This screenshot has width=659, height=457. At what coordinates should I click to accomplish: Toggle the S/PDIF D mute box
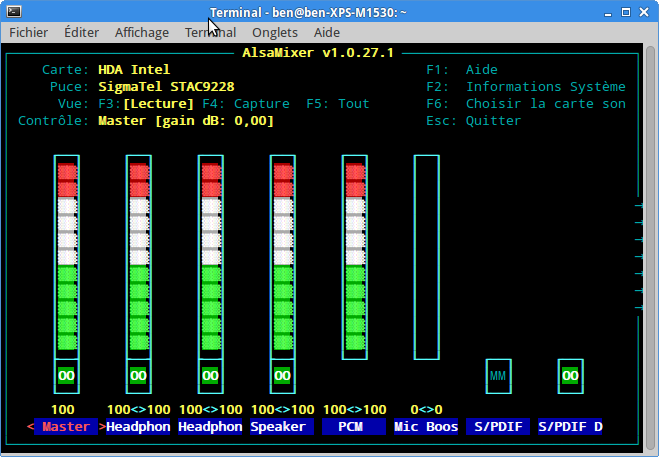click(x=570, y=376)
